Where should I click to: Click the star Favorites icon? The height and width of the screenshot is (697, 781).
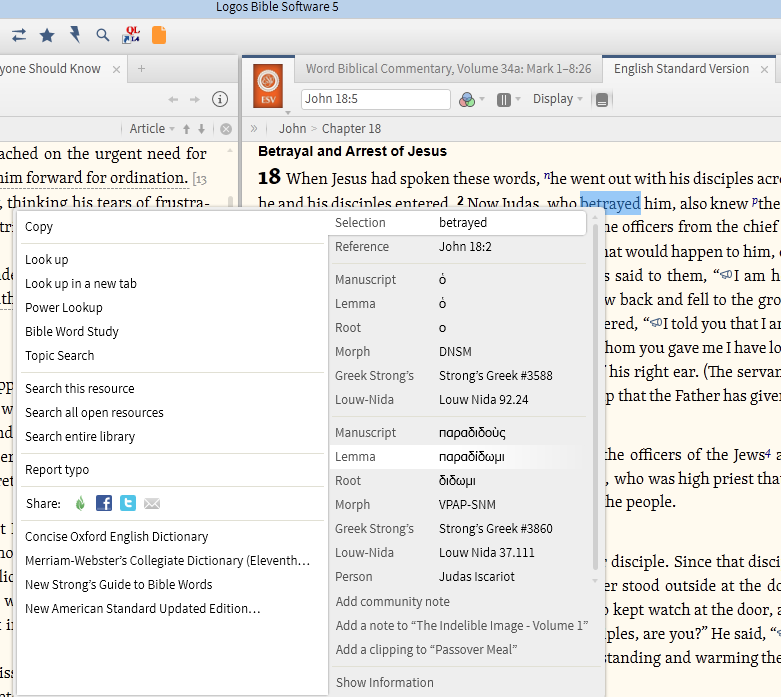click(x=47, y=35)
